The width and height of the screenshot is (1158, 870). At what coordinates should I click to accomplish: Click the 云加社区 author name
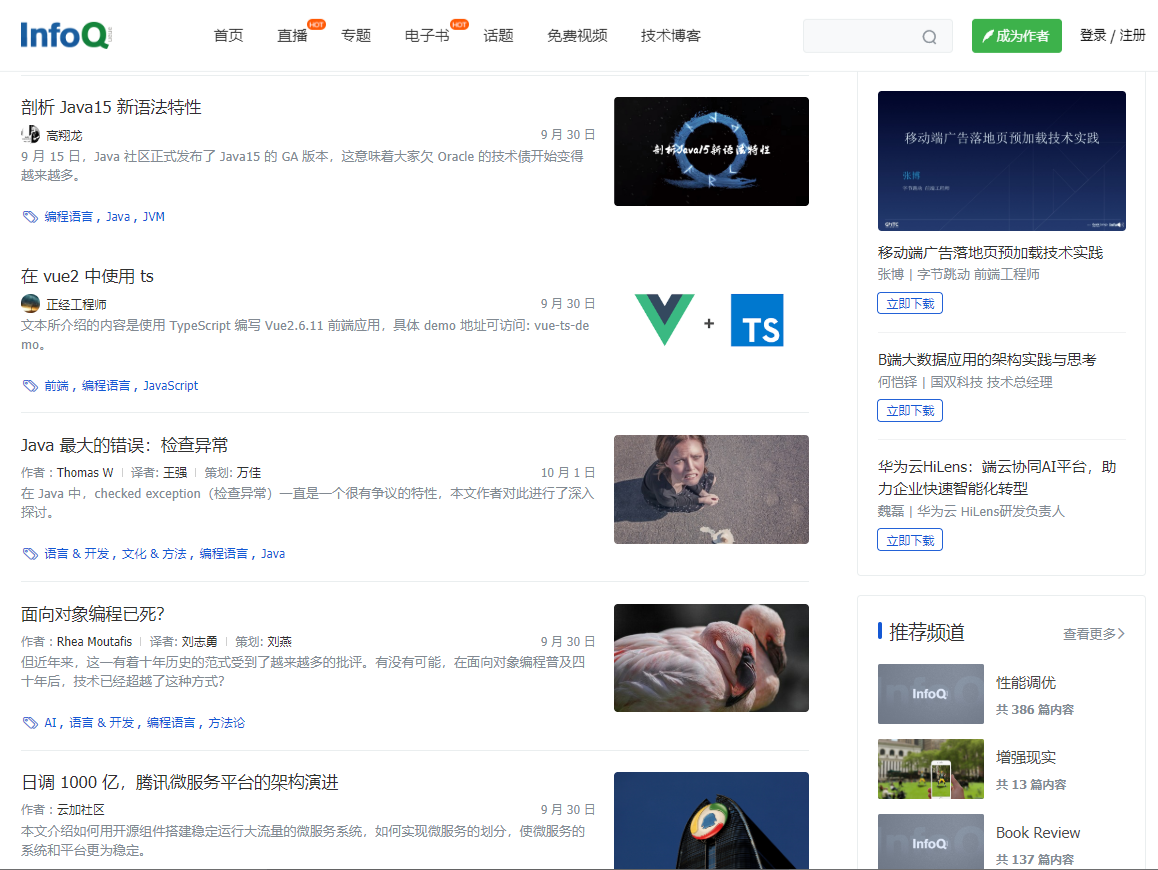(81, 810)
